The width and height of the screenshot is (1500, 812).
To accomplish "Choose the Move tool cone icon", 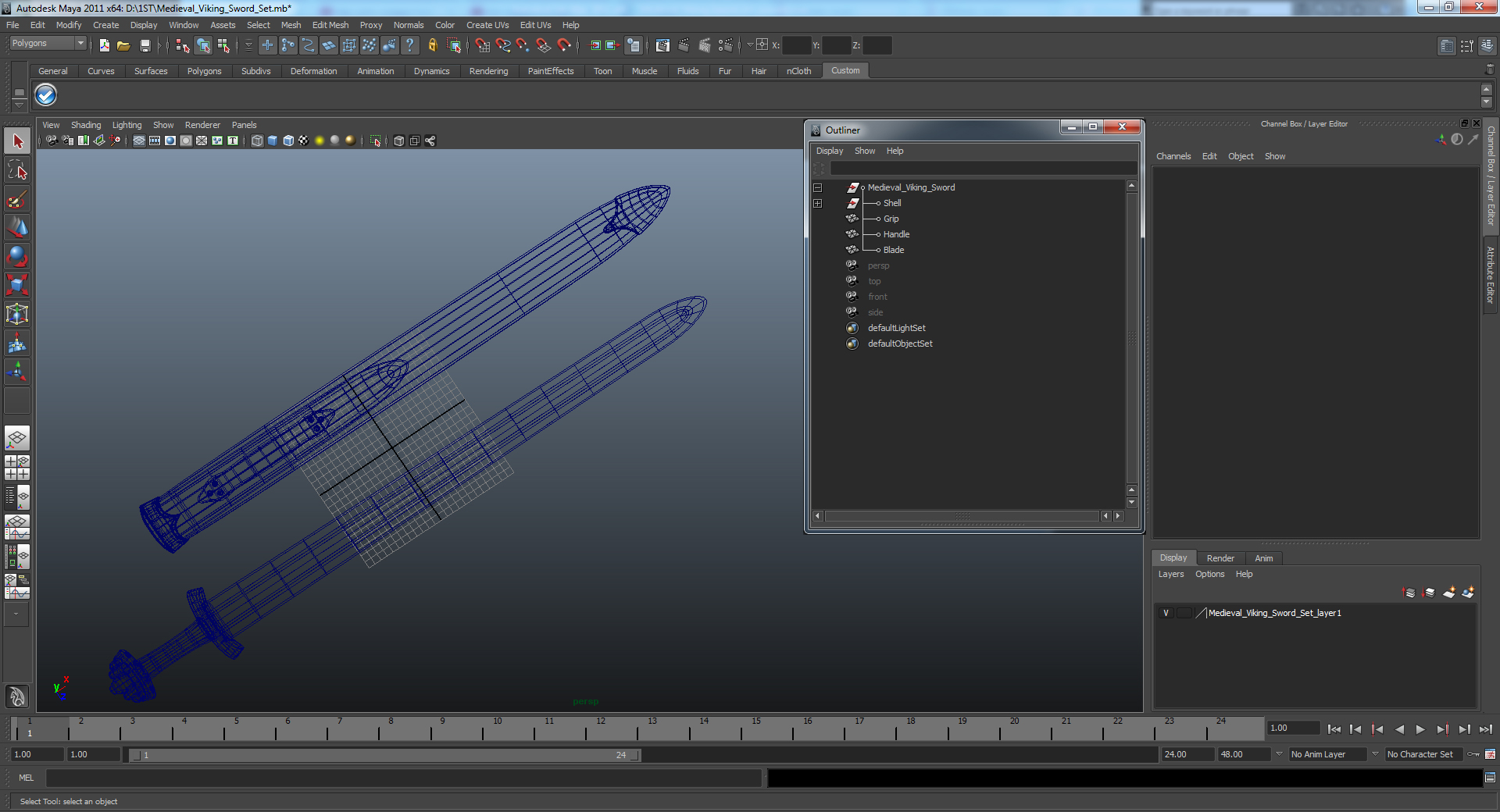I will pos(17,227).
